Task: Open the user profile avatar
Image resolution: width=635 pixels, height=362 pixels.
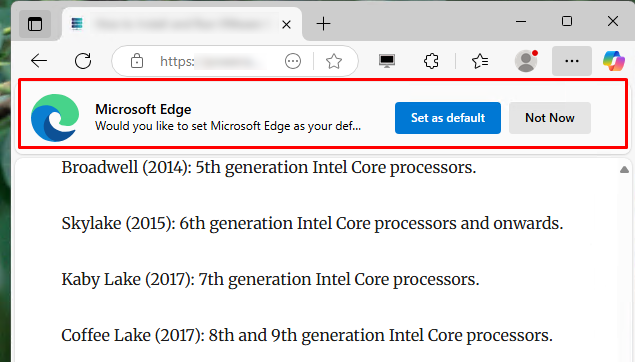Action: pyautogui.click(x=526, y=61)
